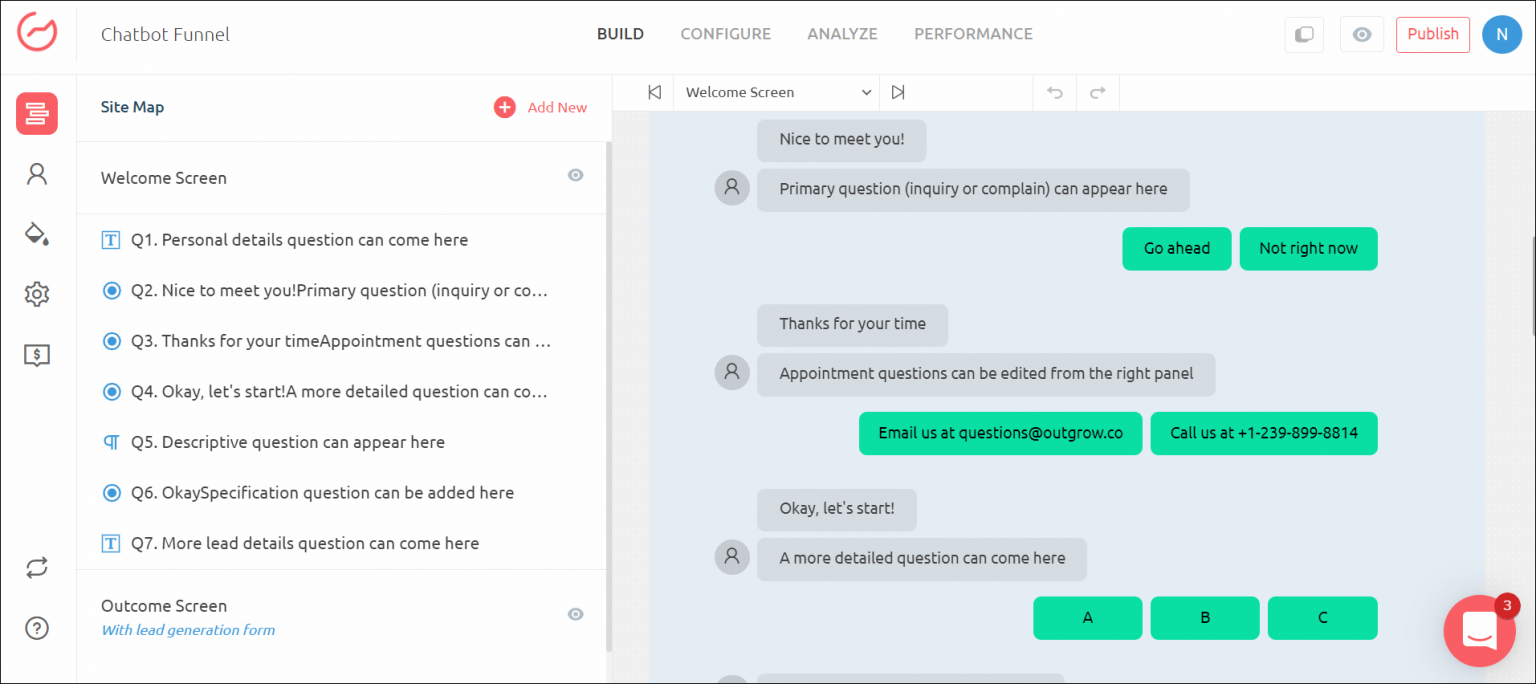The width and height of the screenshot is (1536, 684).
Task: Select Q5 Descriptive question in site map
Action: point(302,442)
